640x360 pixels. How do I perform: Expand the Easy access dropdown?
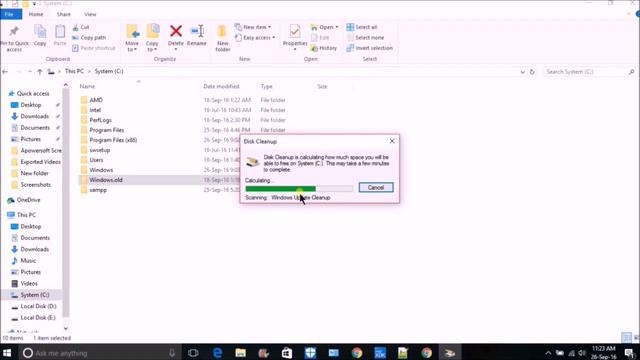click(x=255, y=38)
